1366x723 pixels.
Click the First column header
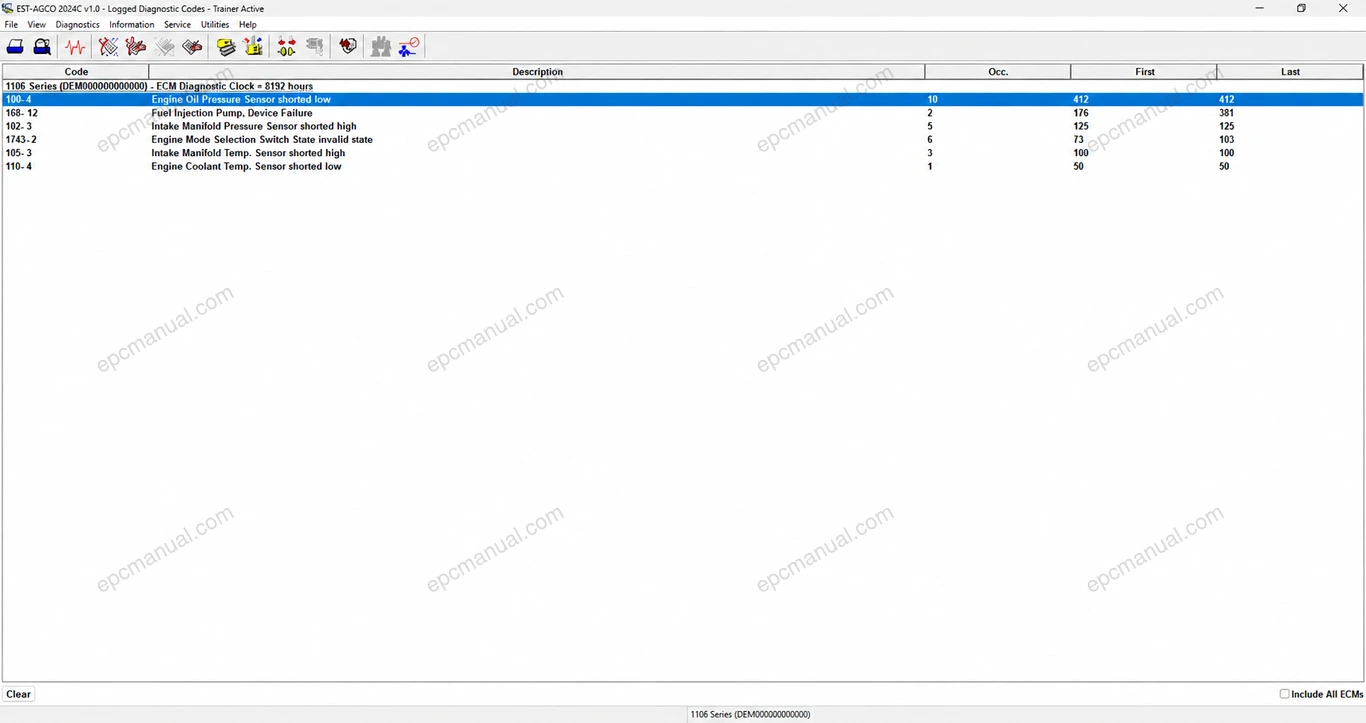click(1144, 72)
